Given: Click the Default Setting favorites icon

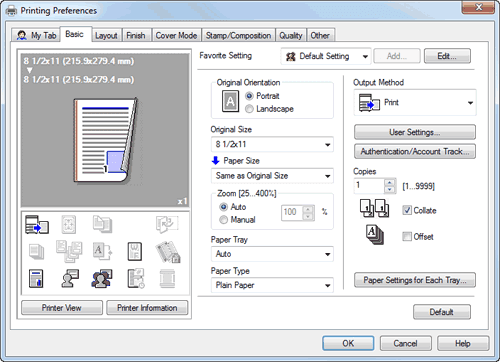Looking at the screenshot, I should 291,56.
